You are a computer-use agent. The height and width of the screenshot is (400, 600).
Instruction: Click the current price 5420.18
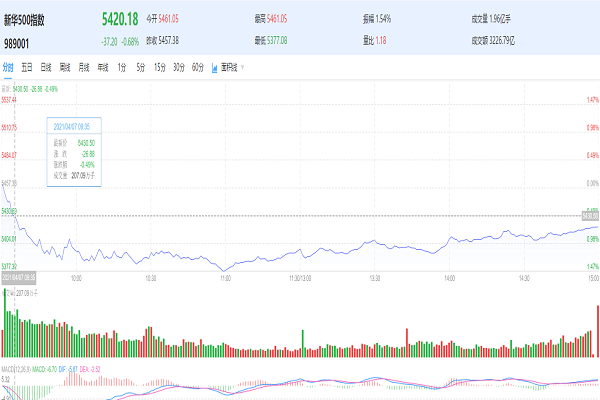click(119, 19)
